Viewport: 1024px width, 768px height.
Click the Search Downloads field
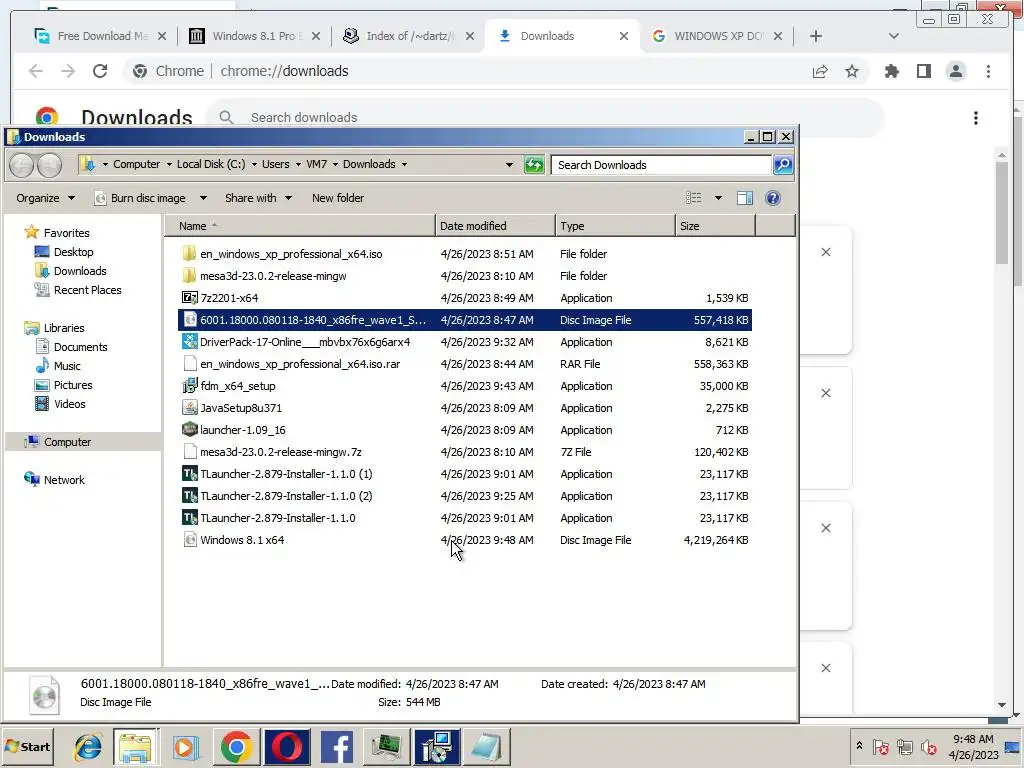click(x=661, y=165)
